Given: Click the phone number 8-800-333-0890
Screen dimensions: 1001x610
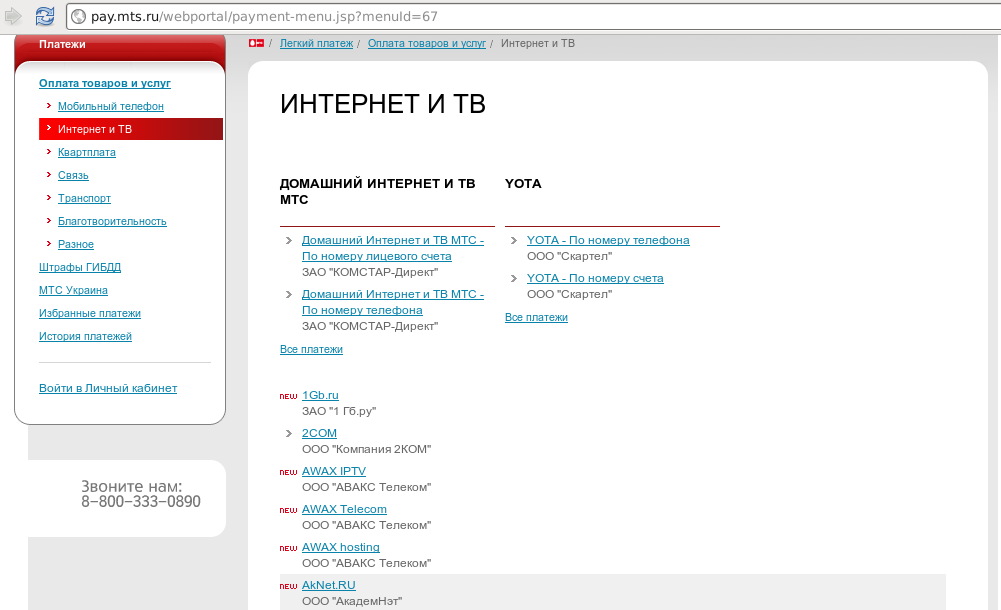Looking at the screenshot, I should [x=140, y=502].
